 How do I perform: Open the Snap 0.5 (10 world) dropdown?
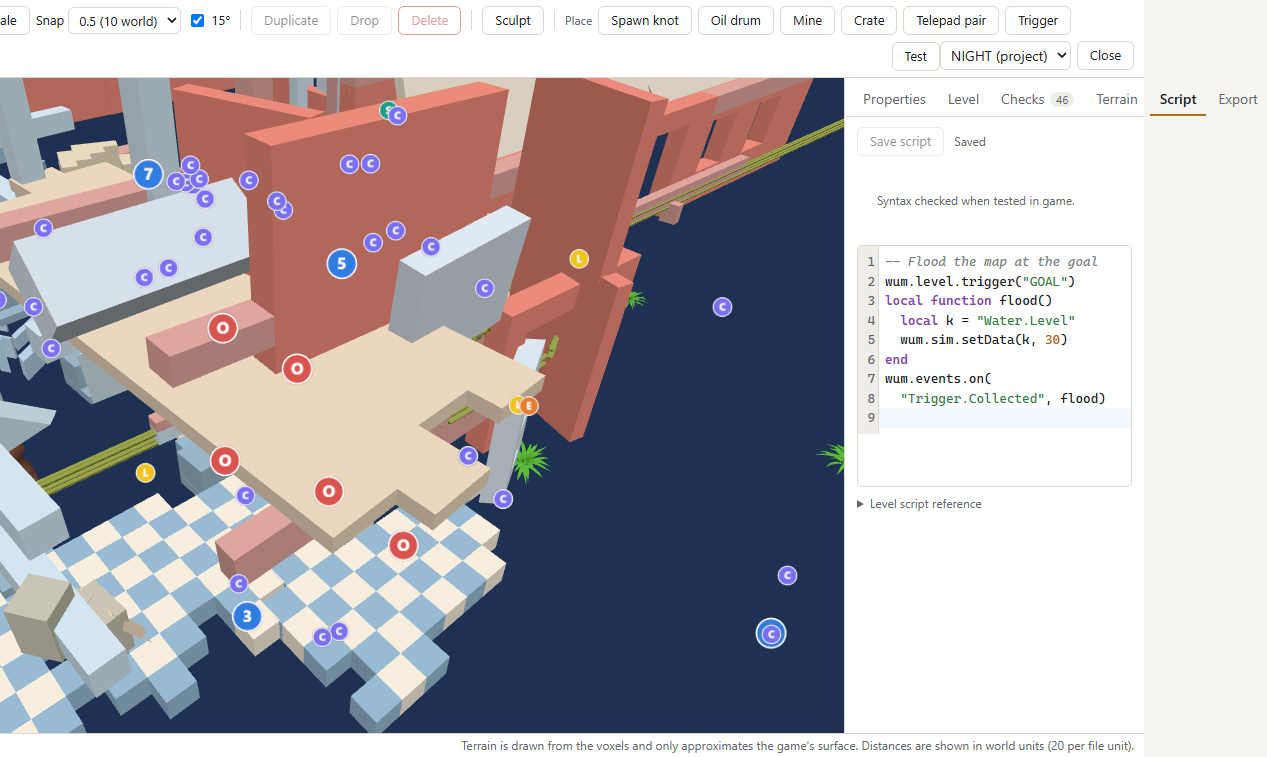[x=124, y=20]
